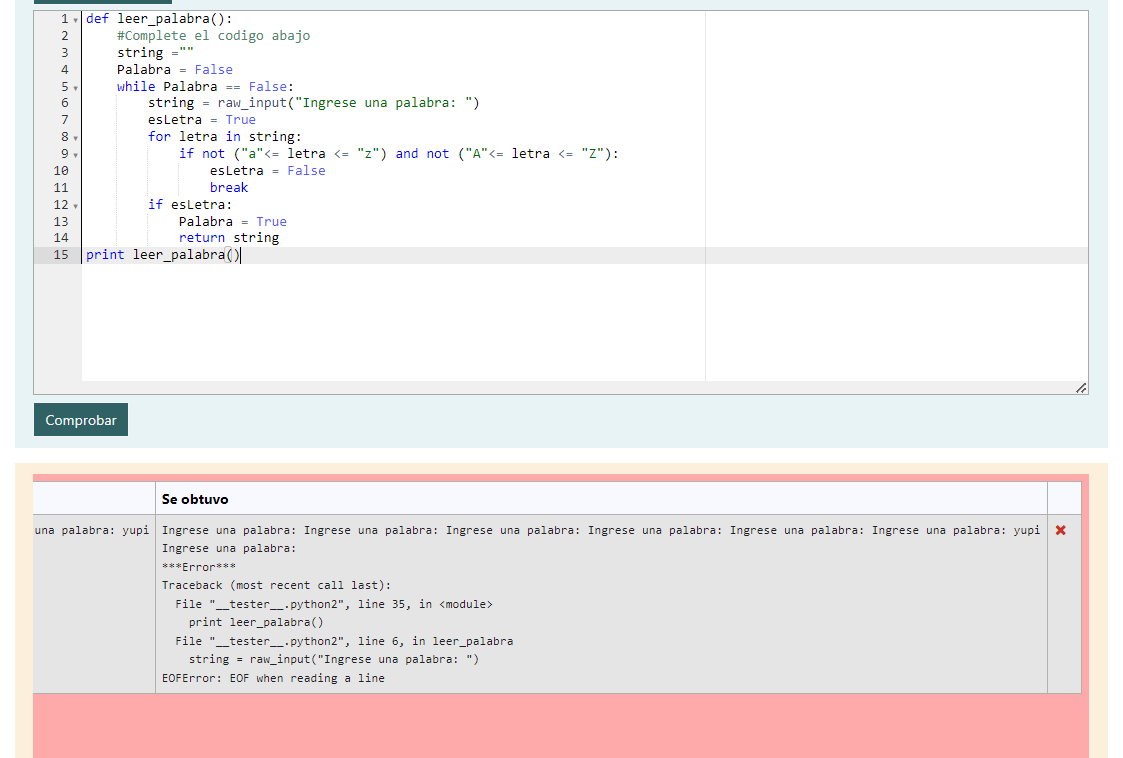
Task: Click line number 10 in the gutter
Action: [61, 171]
